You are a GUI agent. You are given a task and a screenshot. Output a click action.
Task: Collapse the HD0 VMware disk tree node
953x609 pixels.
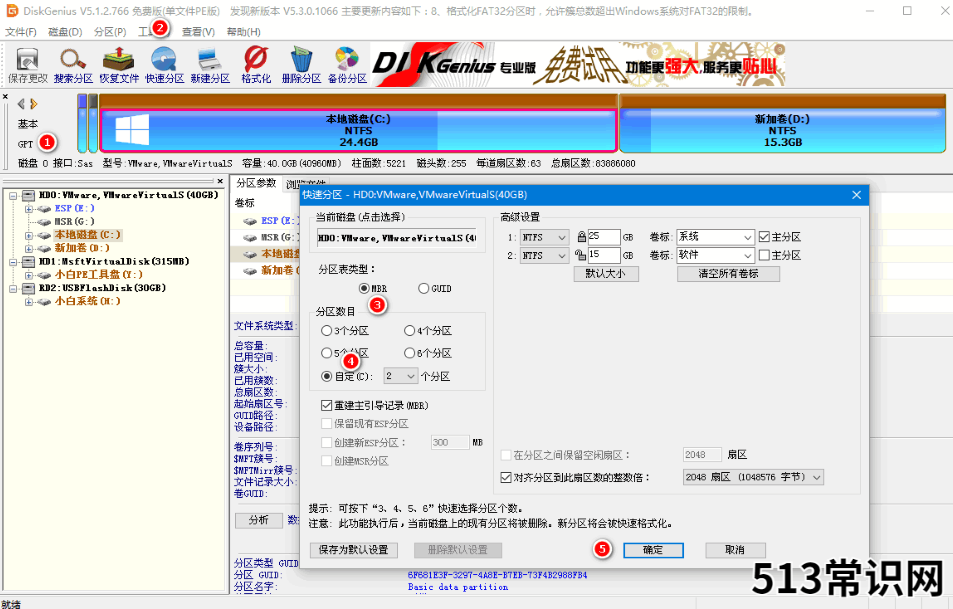tap(13, 196)
